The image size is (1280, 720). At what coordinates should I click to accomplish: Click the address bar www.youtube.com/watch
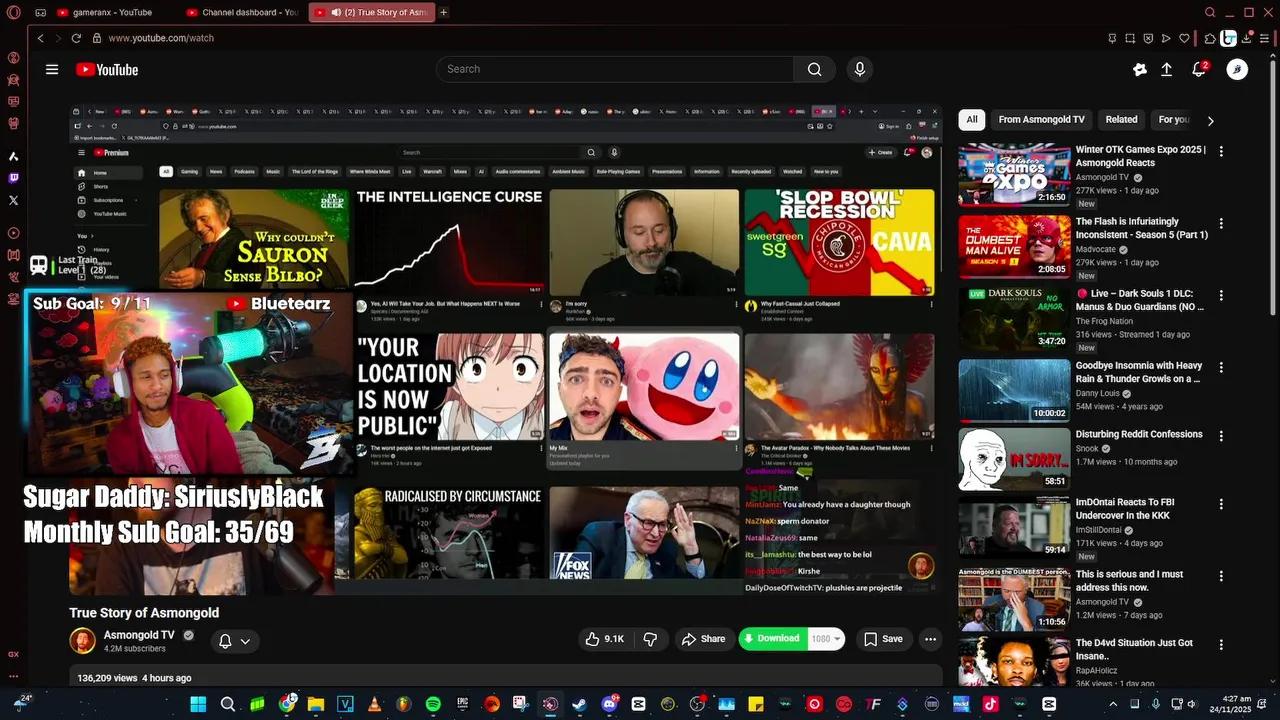point(161,38)
